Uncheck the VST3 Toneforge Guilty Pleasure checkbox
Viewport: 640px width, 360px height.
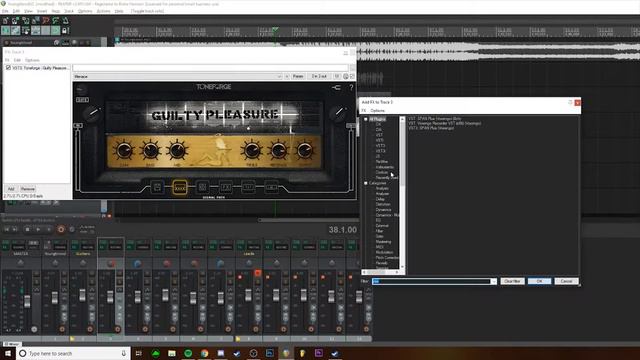point(8,68)
